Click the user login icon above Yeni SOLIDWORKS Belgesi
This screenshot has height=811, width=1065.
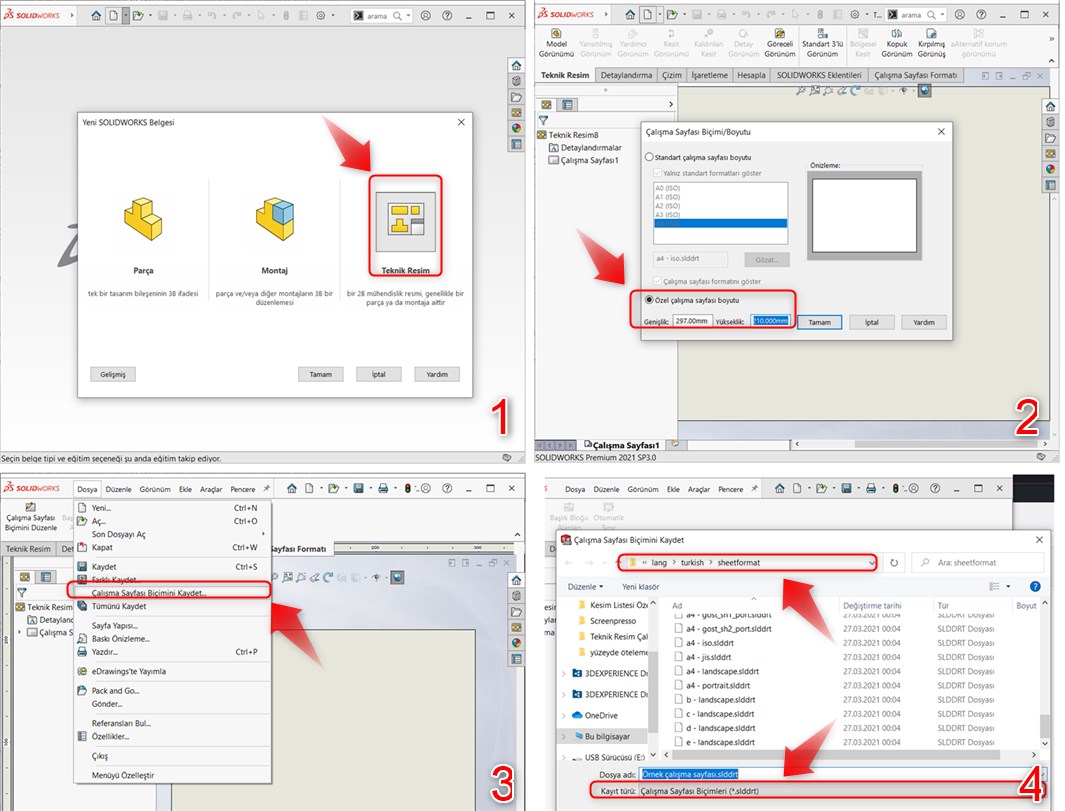(426, 15)
